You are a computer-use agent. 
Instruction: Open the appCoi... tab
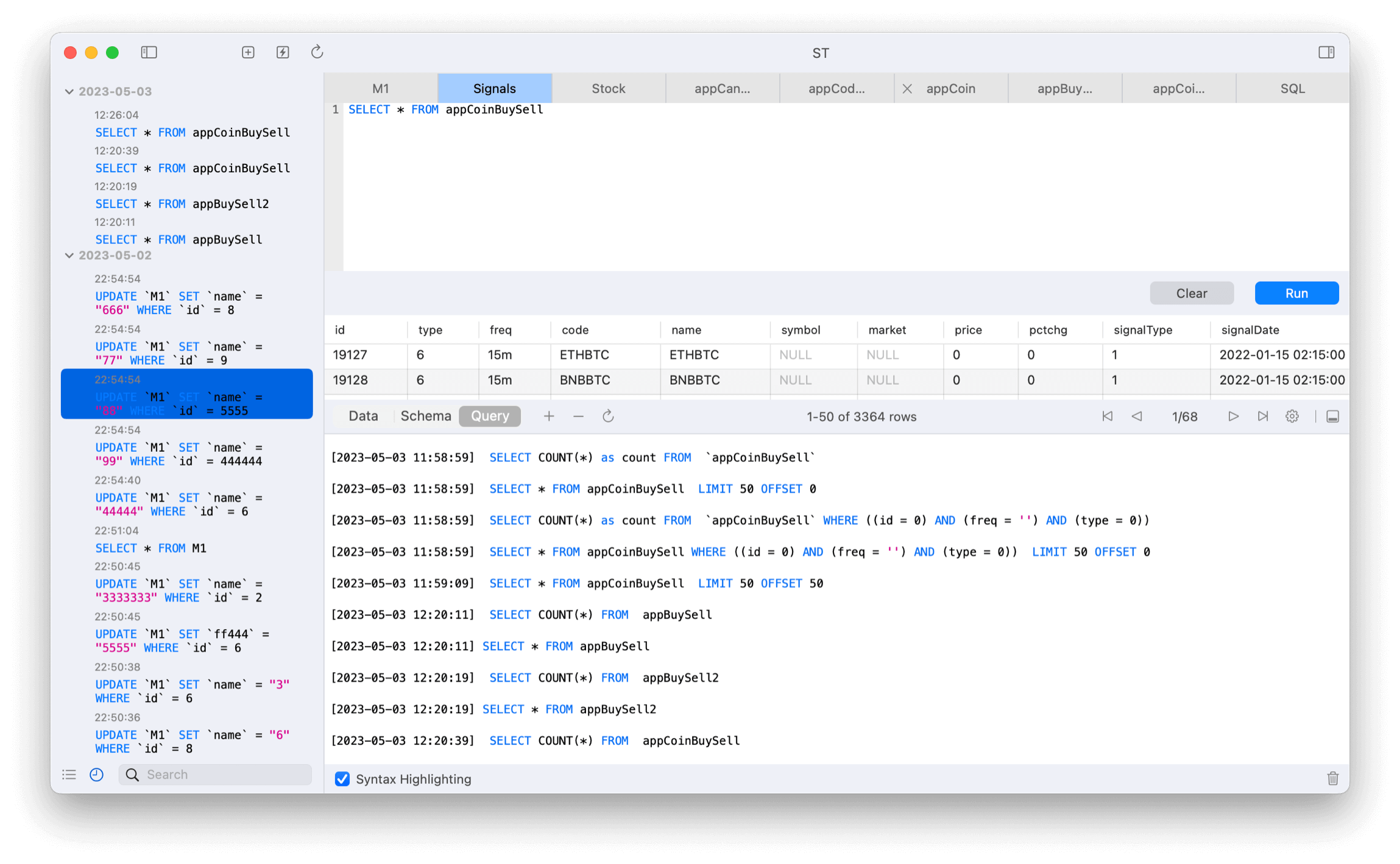(x=1179, y=88)
